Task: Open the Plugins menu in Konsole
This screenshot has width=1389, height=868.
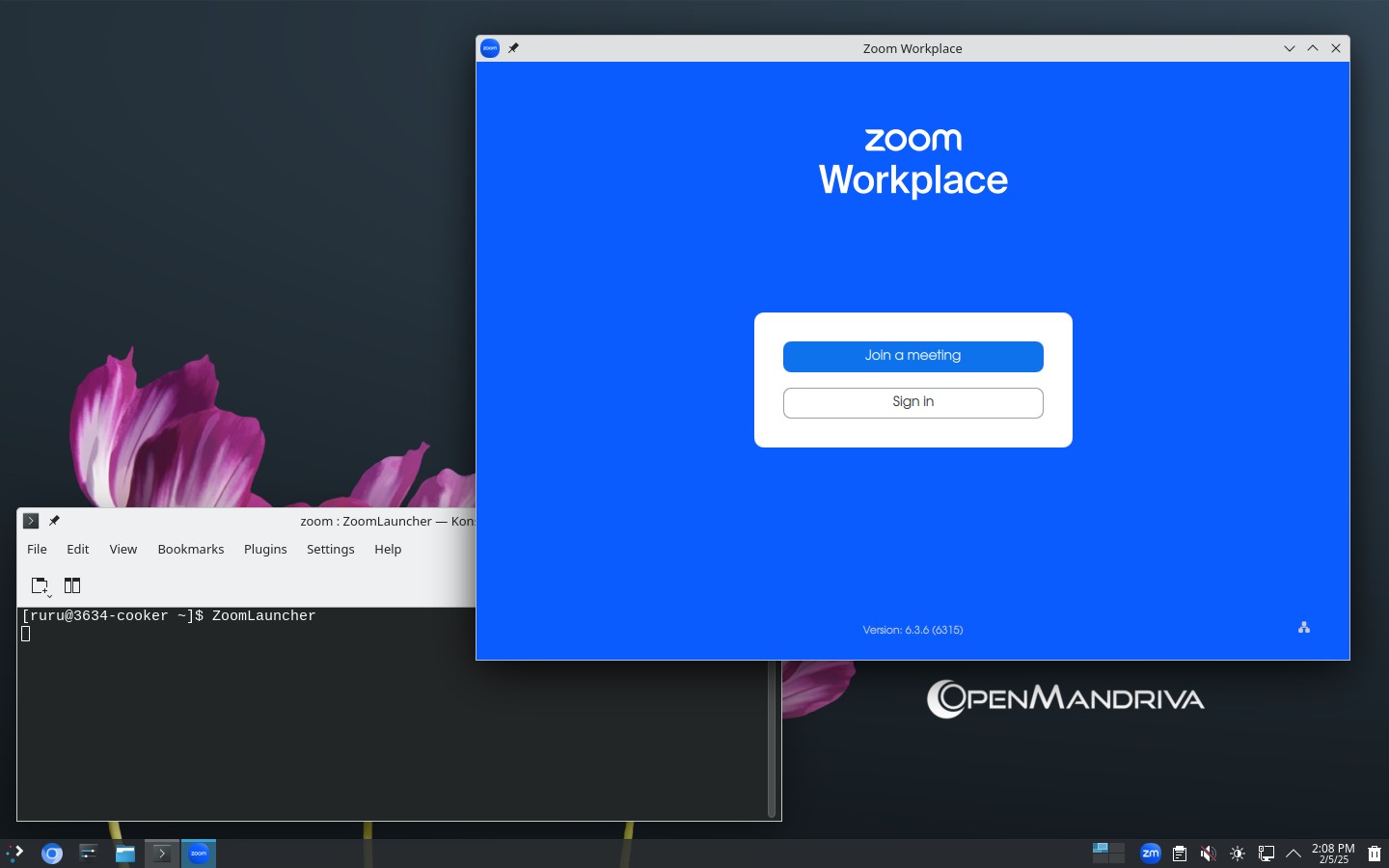Action: tap(265, 549)
